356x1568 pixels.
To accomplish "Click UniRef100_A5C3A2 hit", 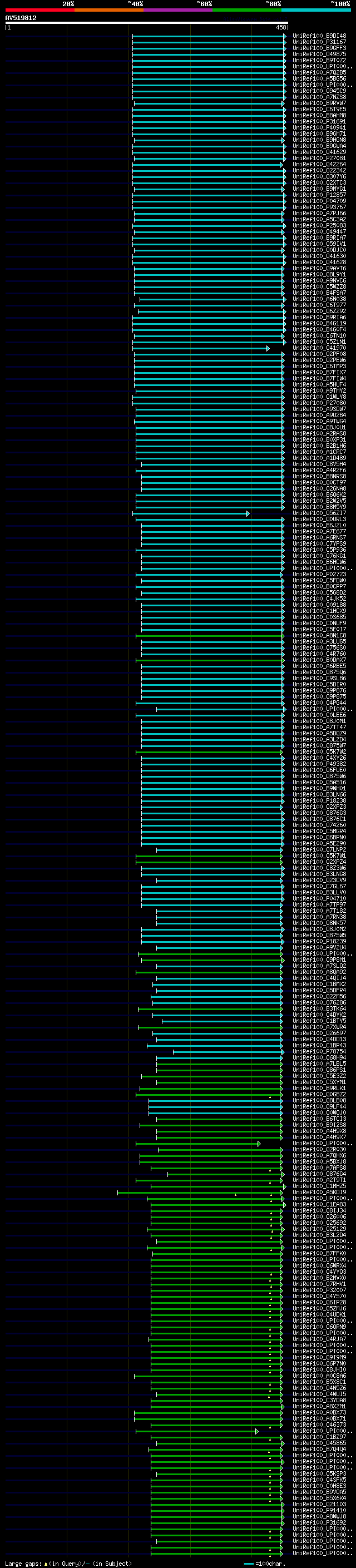I will pos(319,219).
